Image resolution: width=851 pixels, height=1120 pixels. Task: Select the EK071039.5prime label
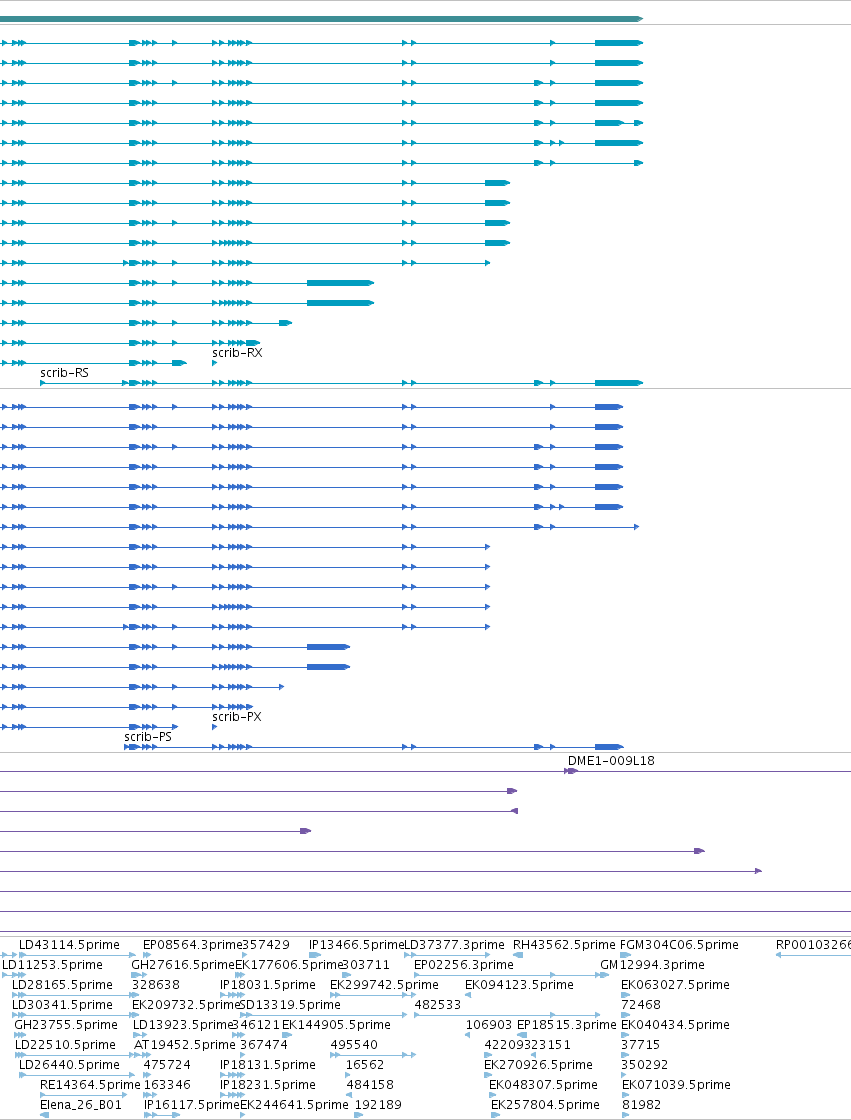[x=676, y=1085]
